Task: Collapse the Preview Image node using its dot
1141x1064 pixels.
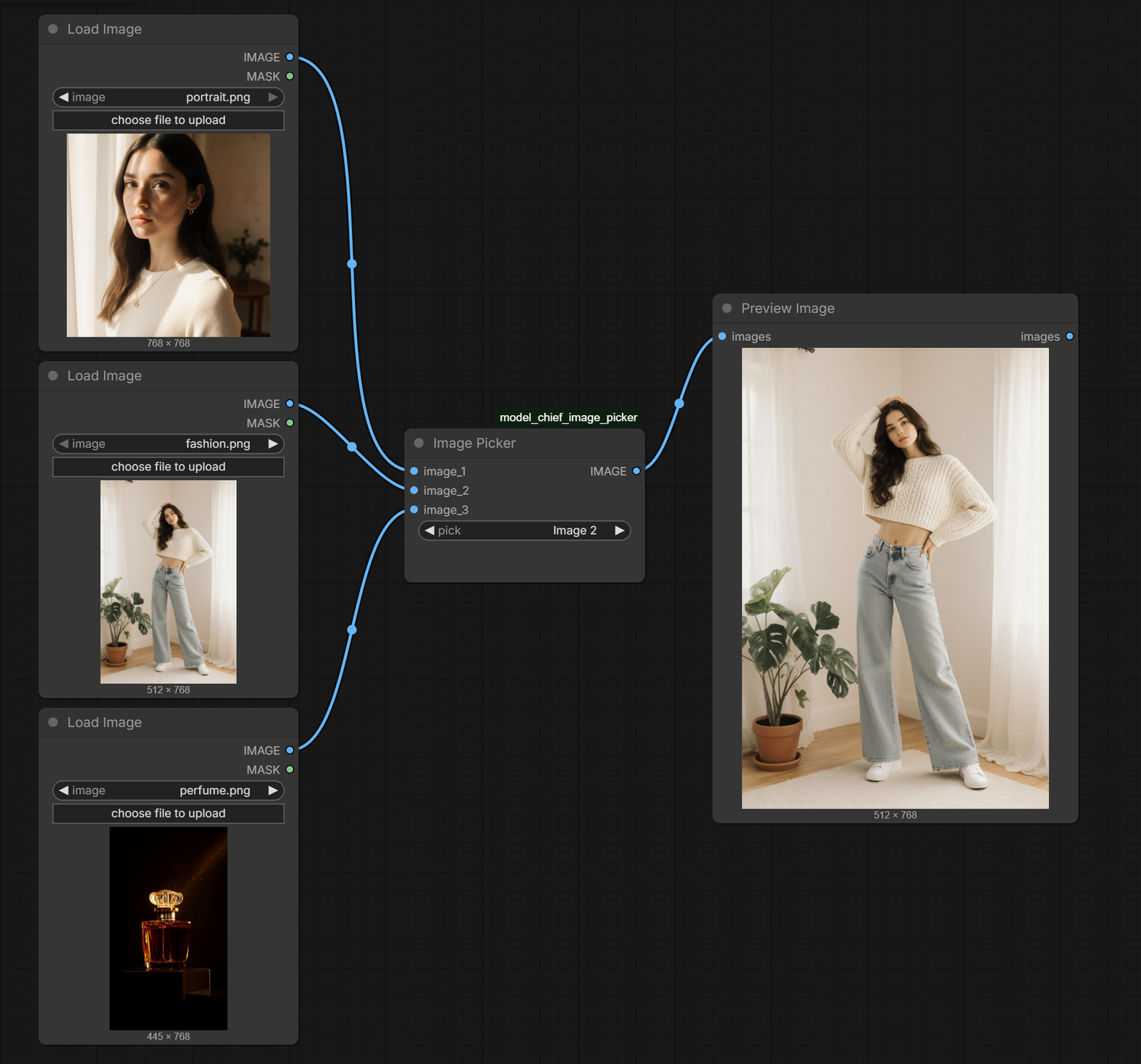Action: tap(727, 308)
